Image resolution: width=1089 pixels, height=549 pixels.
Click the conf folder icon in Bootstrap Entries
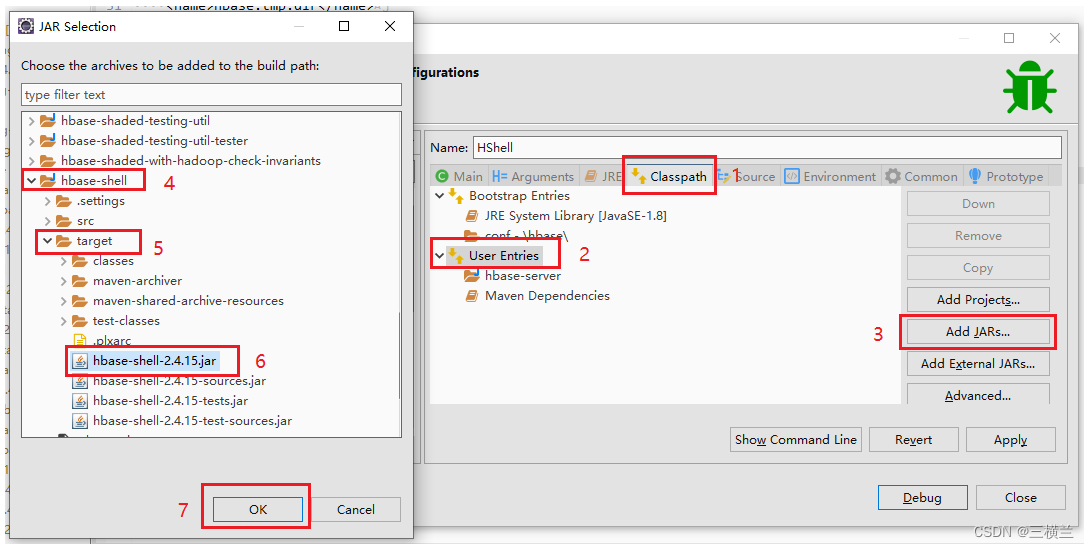point(472,236)
